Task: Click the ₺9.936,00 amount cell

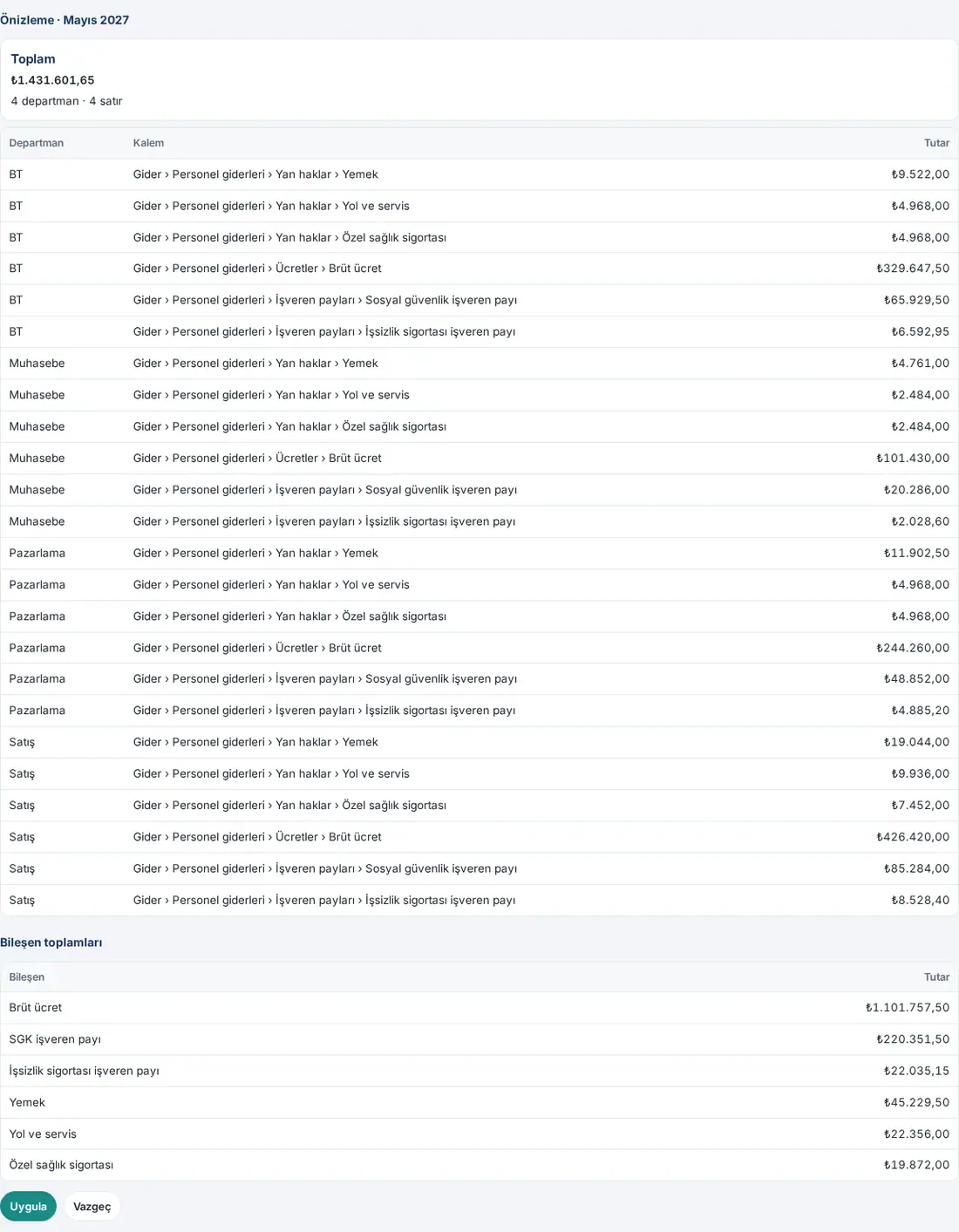Action: pos(920,773)
